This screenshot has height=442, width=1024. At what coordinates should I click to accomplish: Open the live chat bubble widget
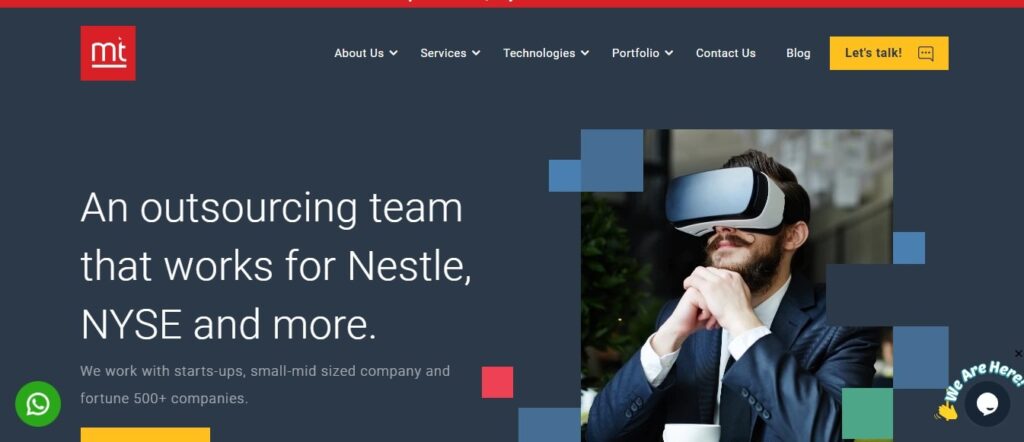(x=987, y=404)
